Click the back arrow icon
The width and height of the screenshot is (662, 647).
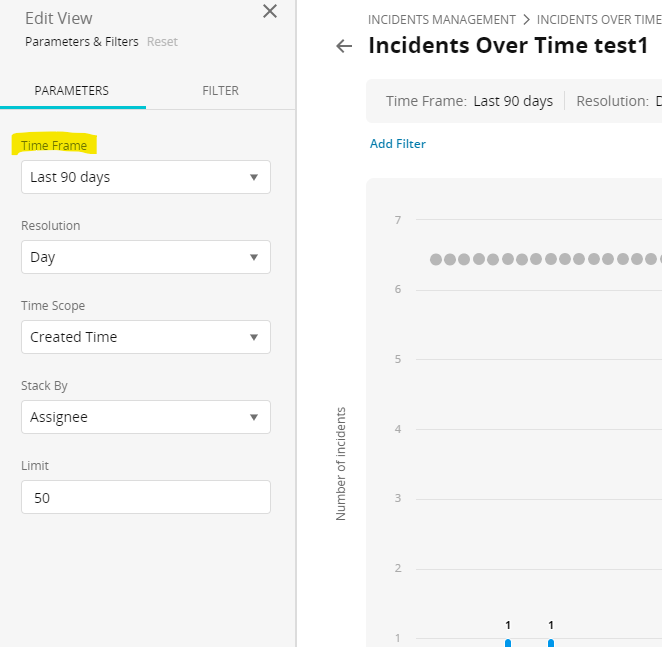pyautogui.click(x=344, y=46)
